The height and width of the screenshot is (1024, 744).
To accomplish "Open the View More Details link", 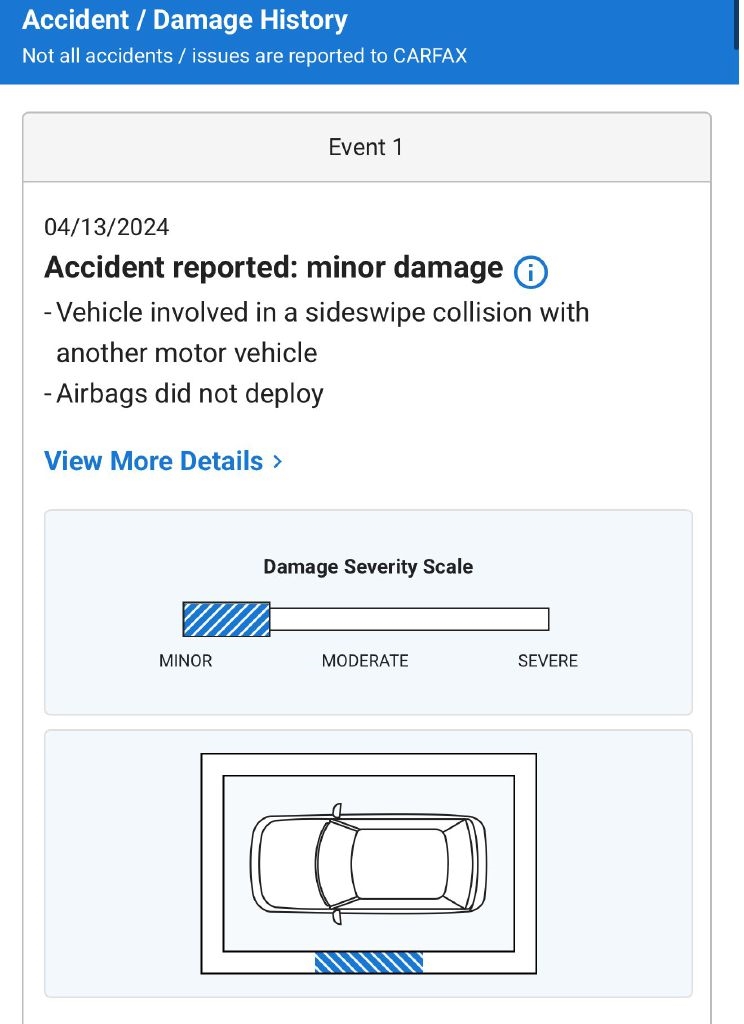I will pyautogui.click(x=154, y=461).
